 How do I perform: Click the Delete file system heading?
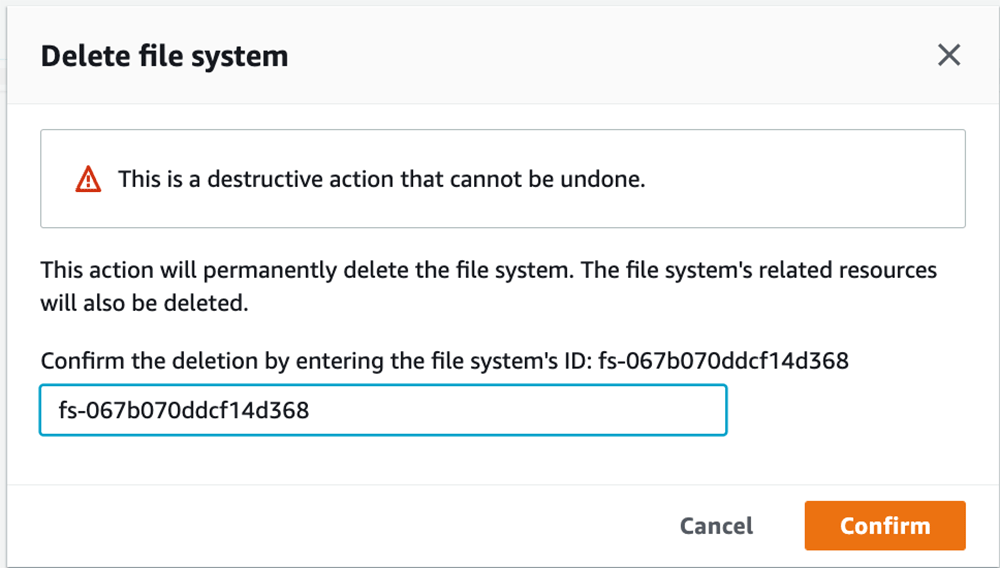(165, 56)
